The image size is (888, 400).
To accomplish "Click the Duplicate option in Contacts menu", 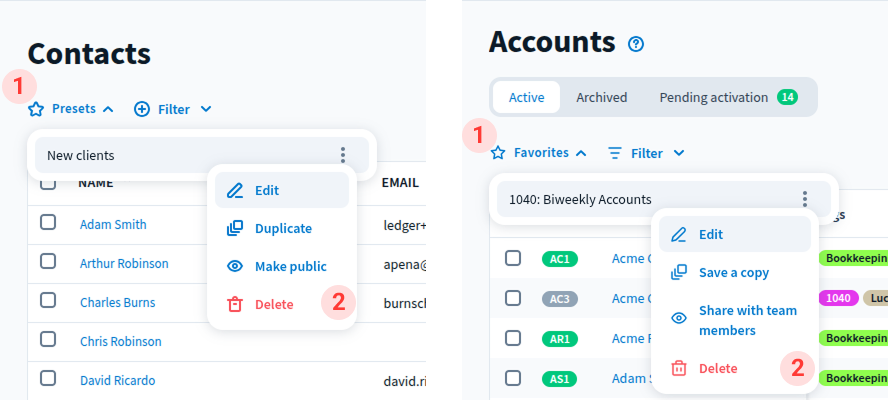I will tap(282, 228).
